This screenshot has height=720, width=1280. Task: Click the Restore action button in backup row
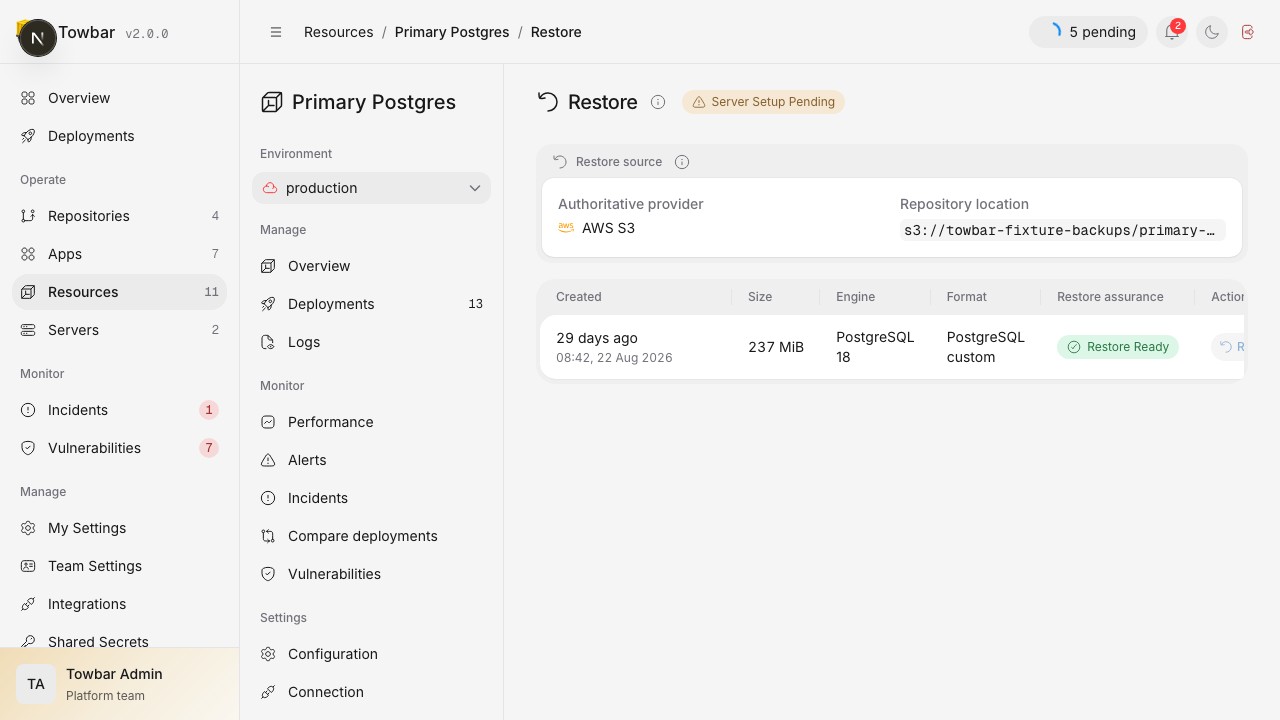coord(1229,347)
